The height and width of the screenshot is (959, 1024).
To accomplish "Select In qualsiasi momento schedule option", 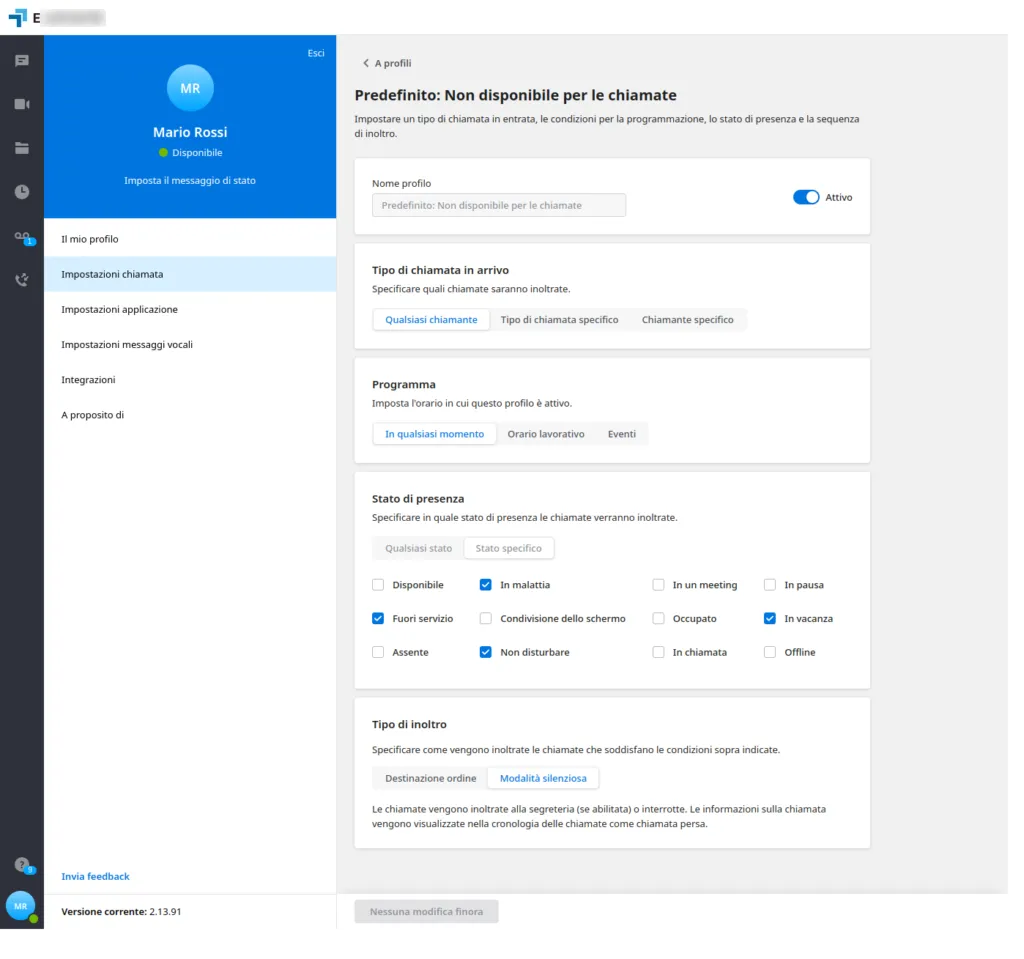I will click(x=434, y=434).
